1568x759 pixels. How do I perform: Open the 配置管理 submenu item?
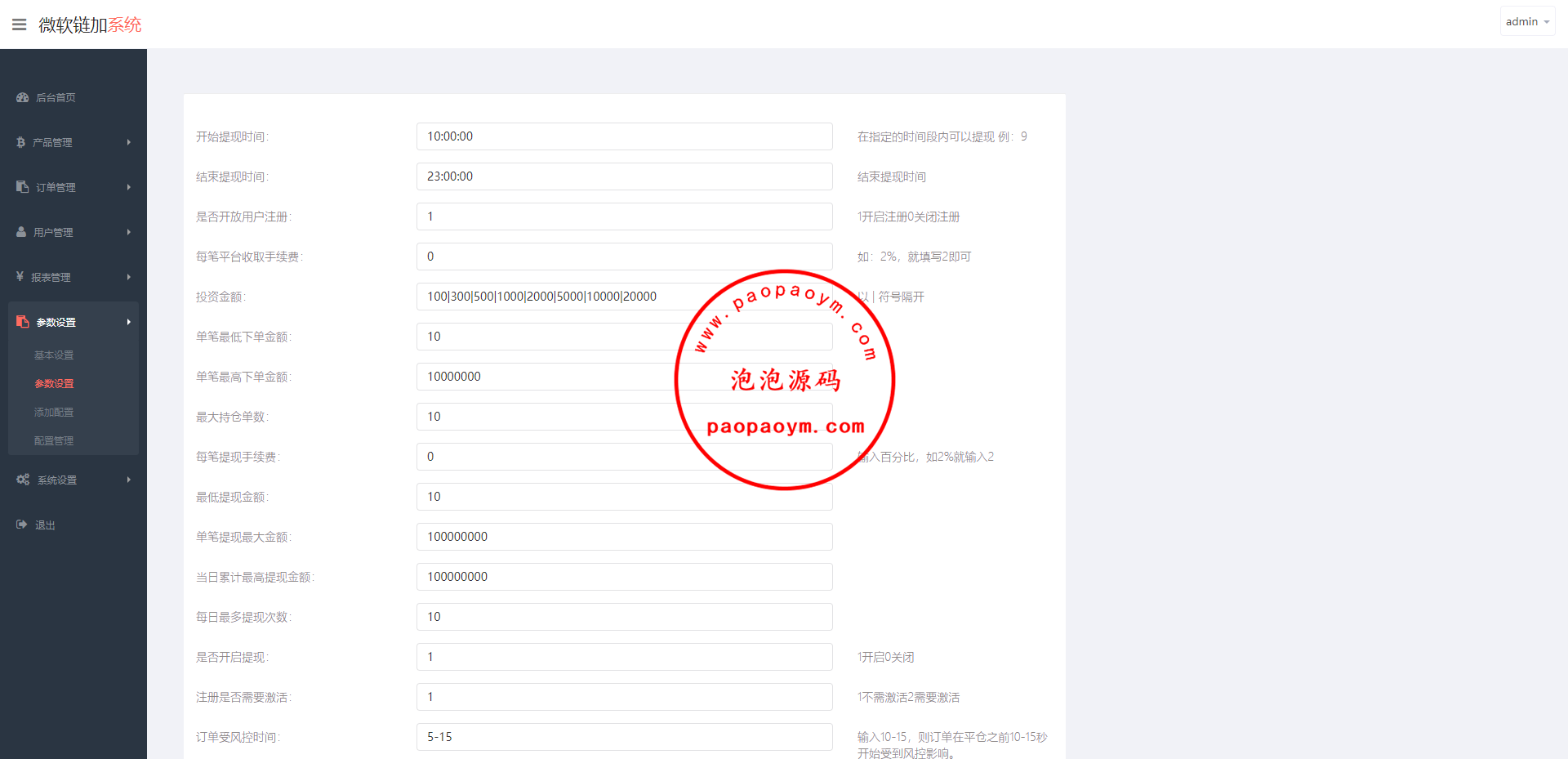pos(54,440)
